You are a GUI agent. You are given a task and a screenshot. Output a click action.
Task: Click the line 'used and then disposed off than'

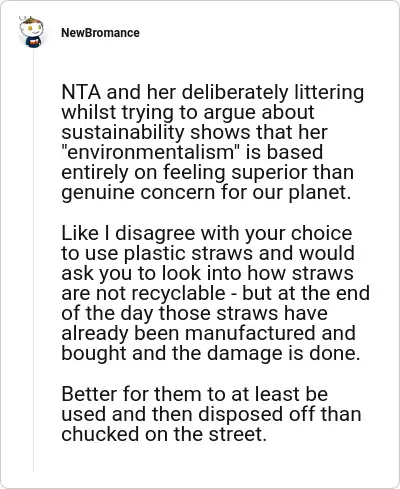click(x=211, y=414)
